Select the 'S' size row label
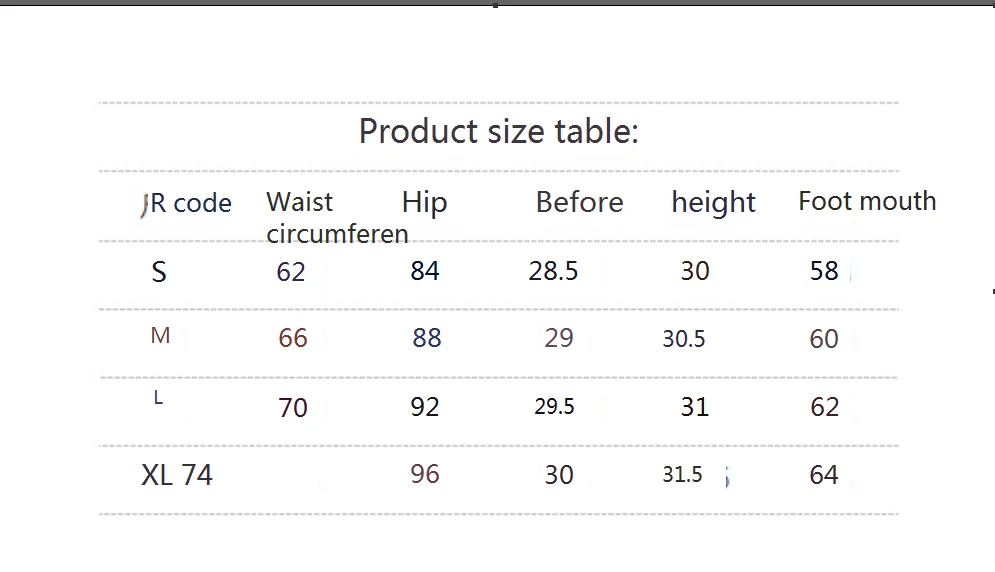Screen dimensions: 995x572 click(159, 272)
